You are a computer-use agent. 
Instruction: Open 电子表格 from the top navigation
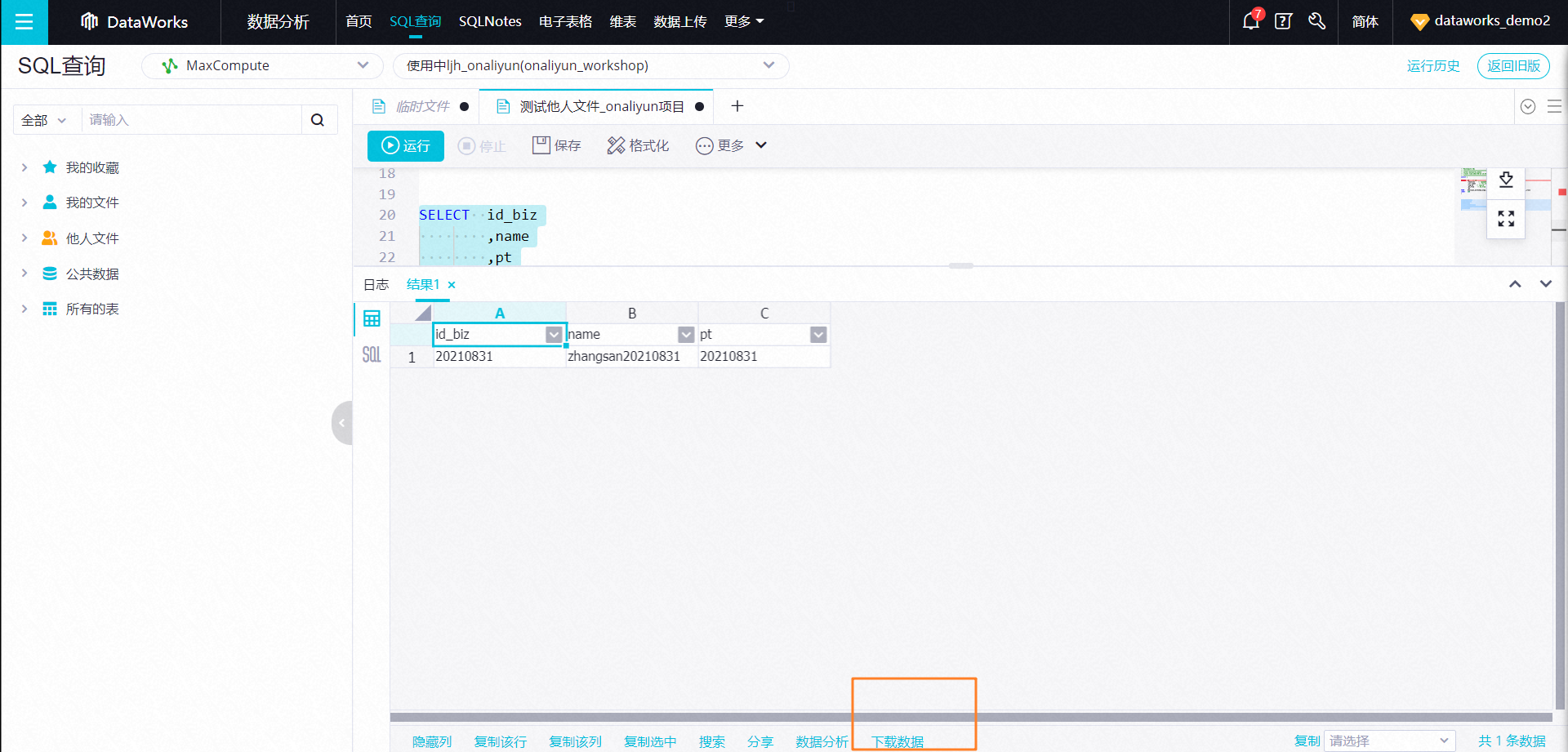(565, 22)
